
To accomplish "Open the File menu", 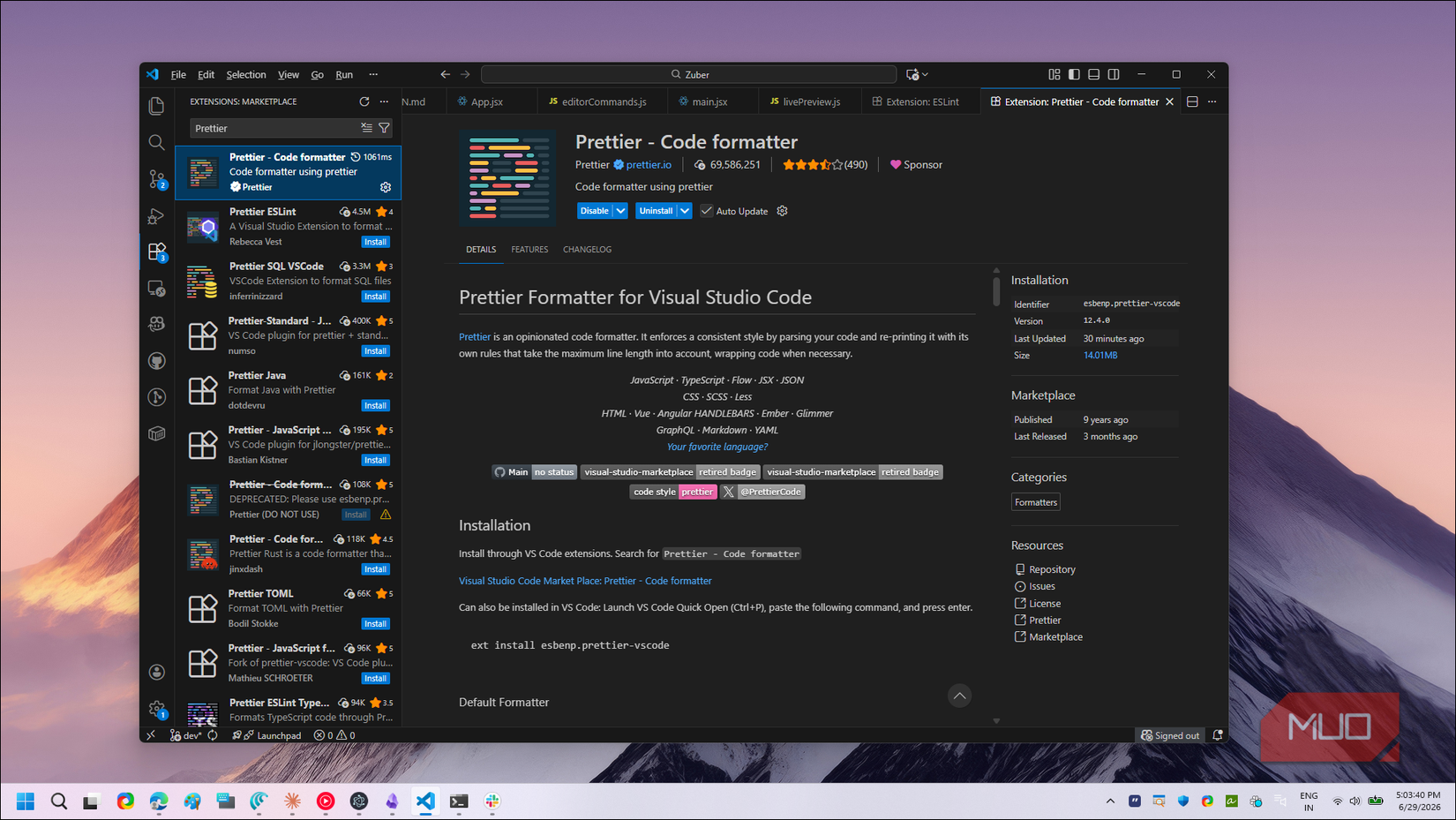I will pos(178,74).
